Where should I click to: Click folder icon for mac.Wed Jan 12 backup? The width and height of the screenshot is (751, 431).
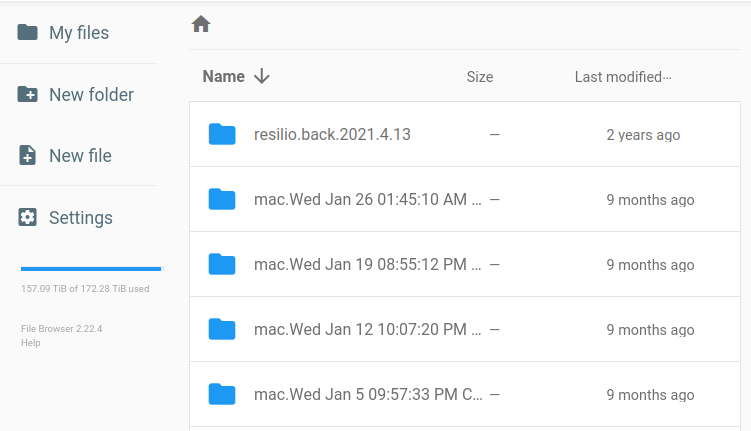(x=222, y=329)
